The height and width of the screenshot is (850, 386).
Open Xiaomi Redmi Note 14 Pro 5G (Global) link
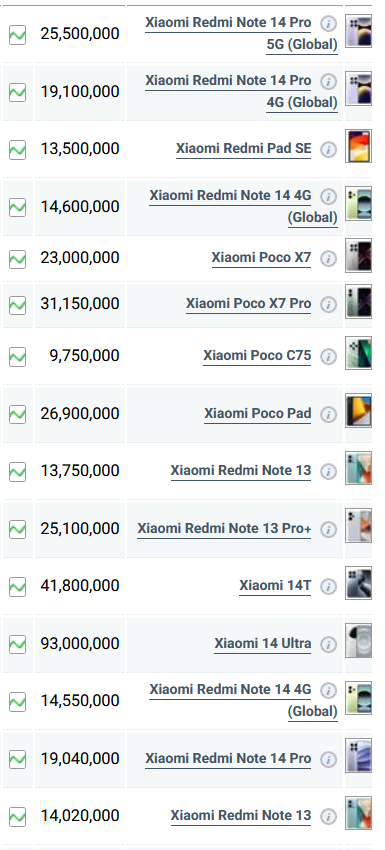coord(241,34)
